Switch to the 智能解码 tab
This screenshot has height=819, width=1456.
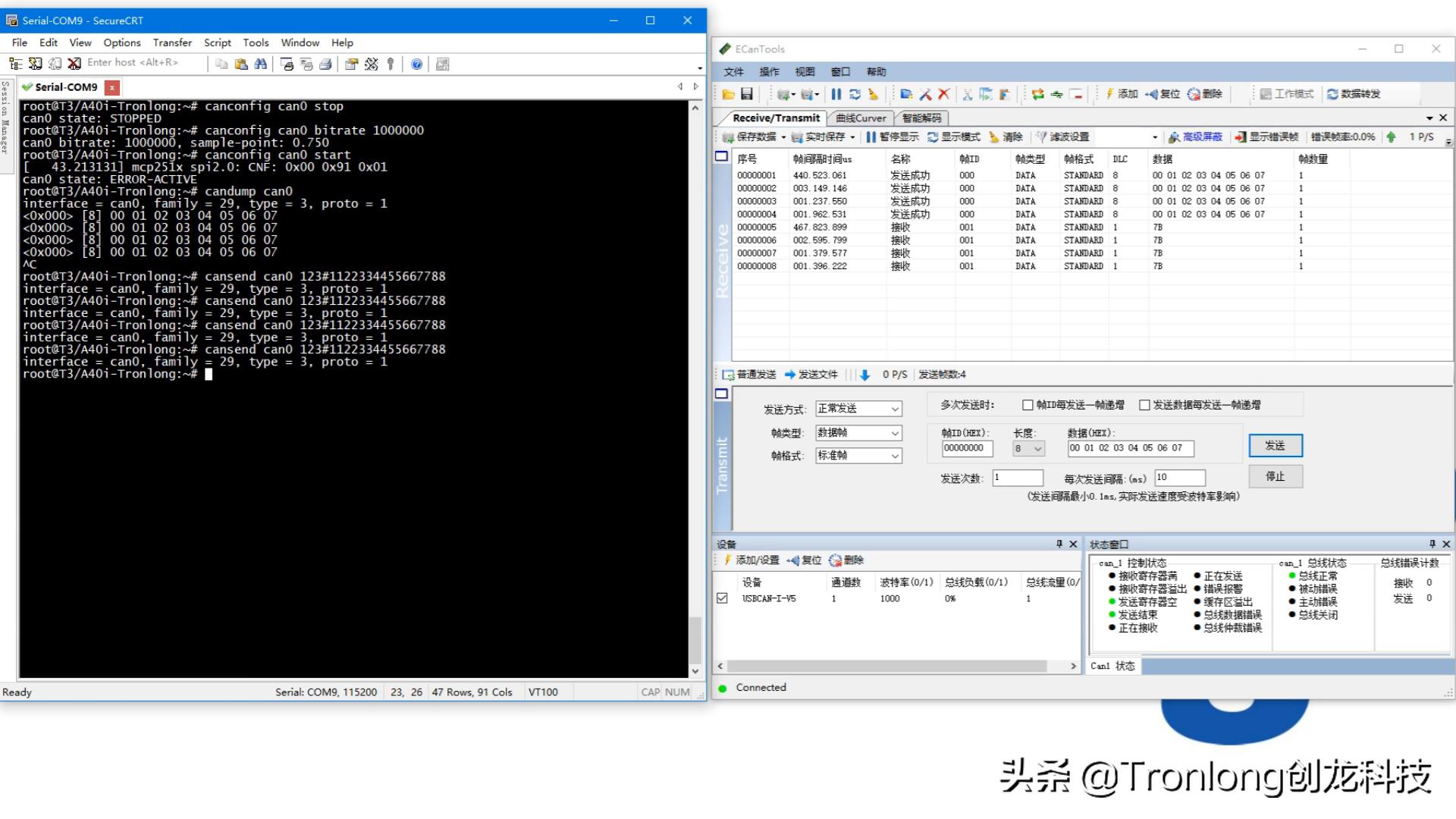coord(921,118)
